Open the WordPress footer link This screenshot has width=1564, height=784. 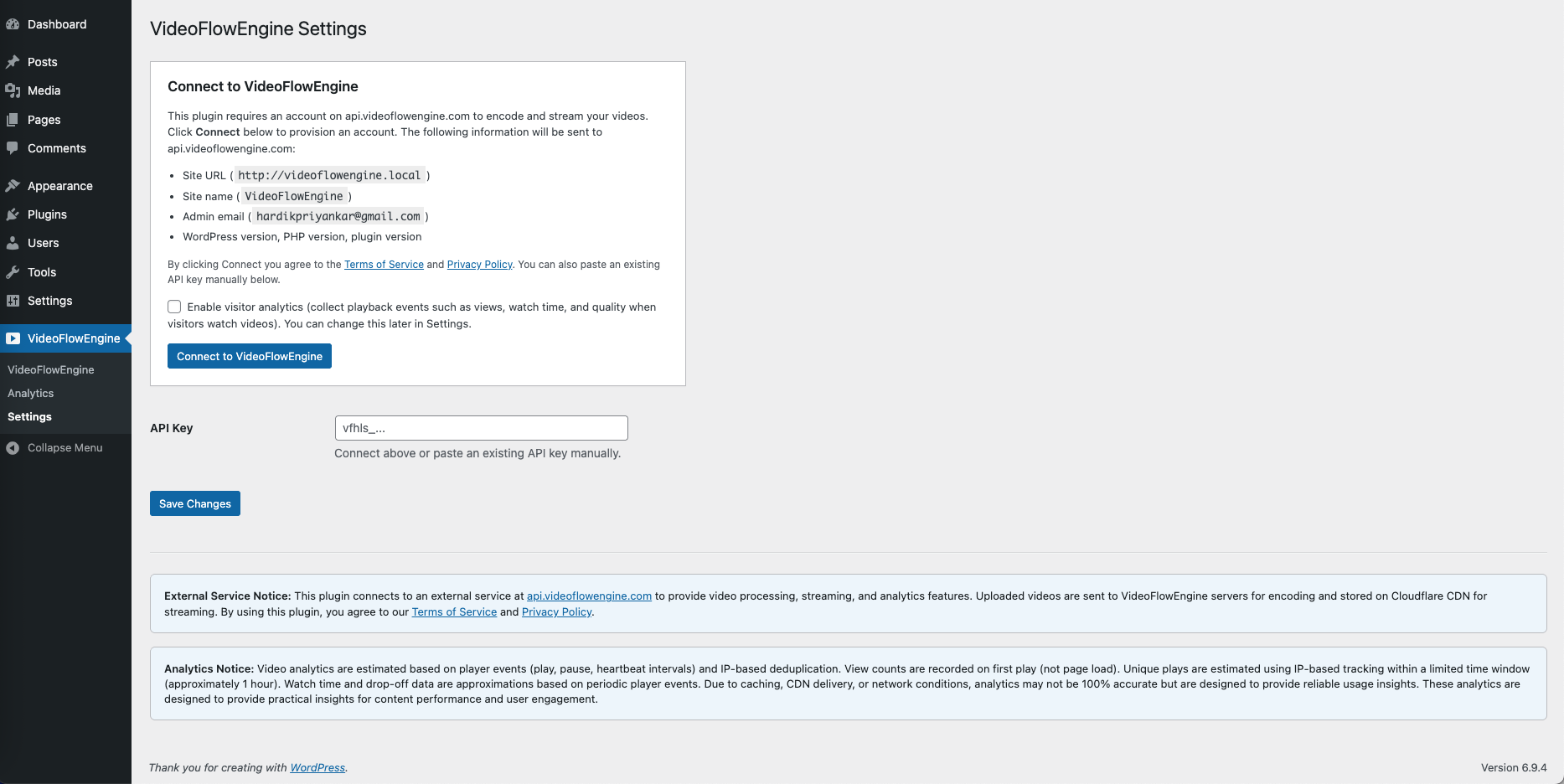(317, 768)
